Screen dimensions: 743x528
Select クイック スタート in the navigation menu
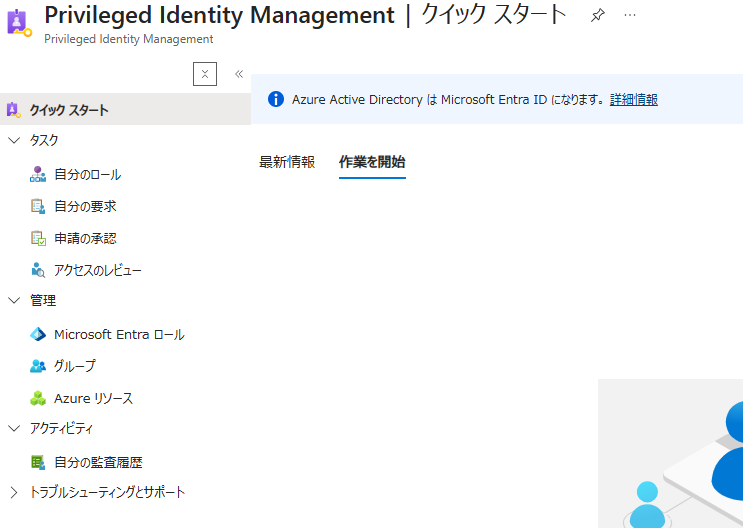pyautogui.click(x=68, y=110)
